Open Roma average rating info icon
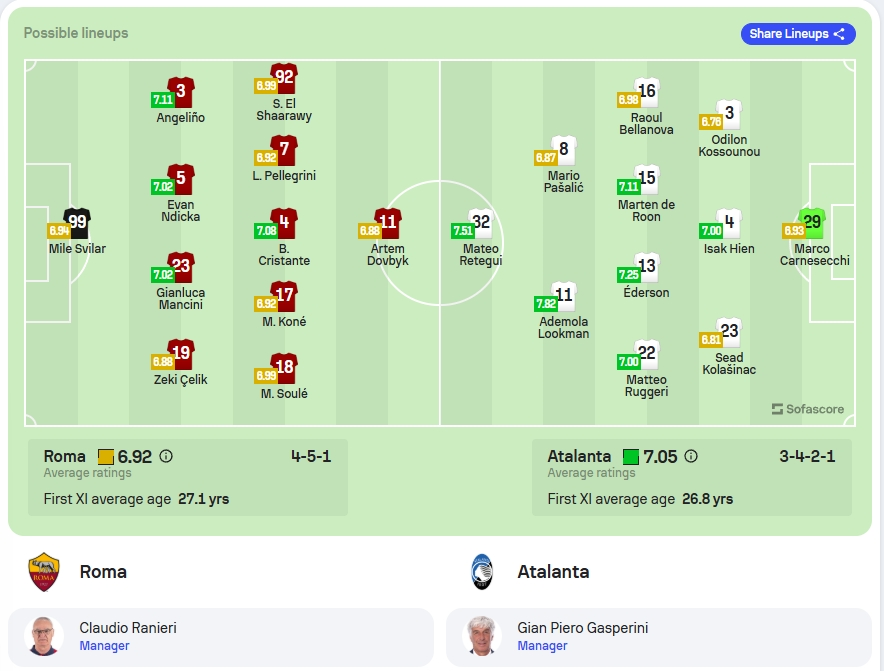Screen dimensions: 884x671 pos(166,456)
